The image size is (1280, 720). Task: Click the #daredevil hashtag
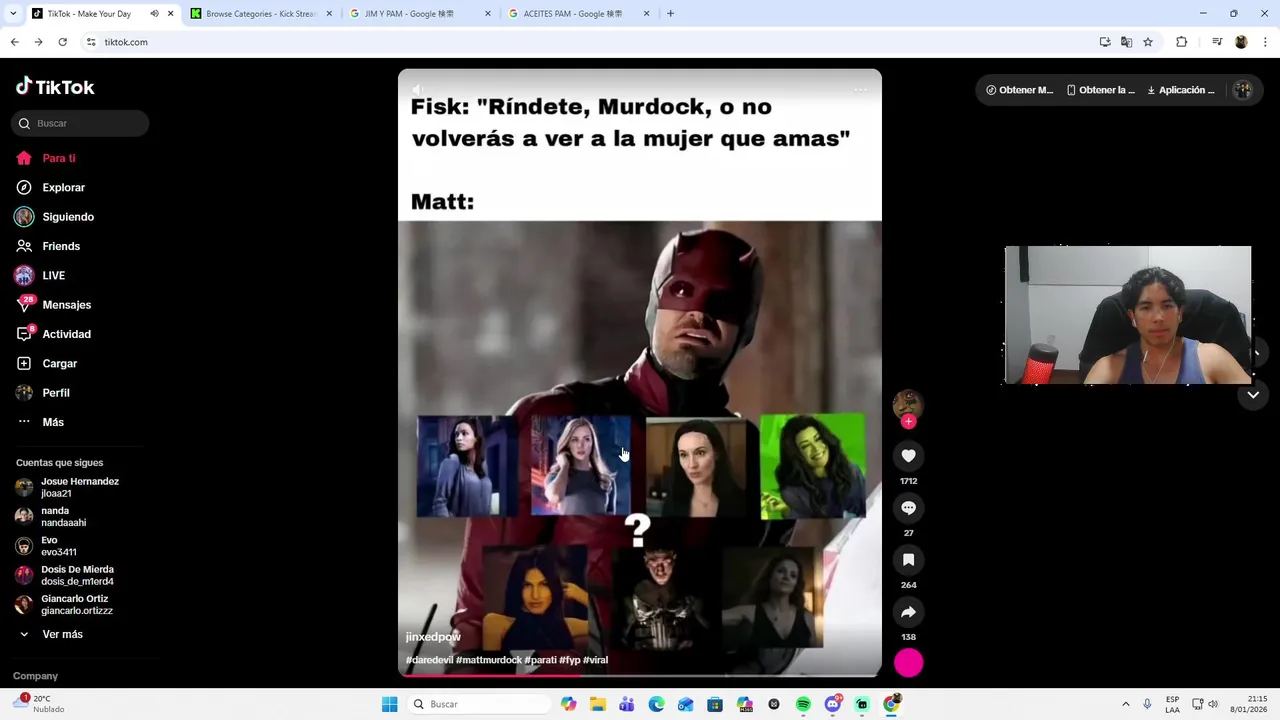[429, 660]
